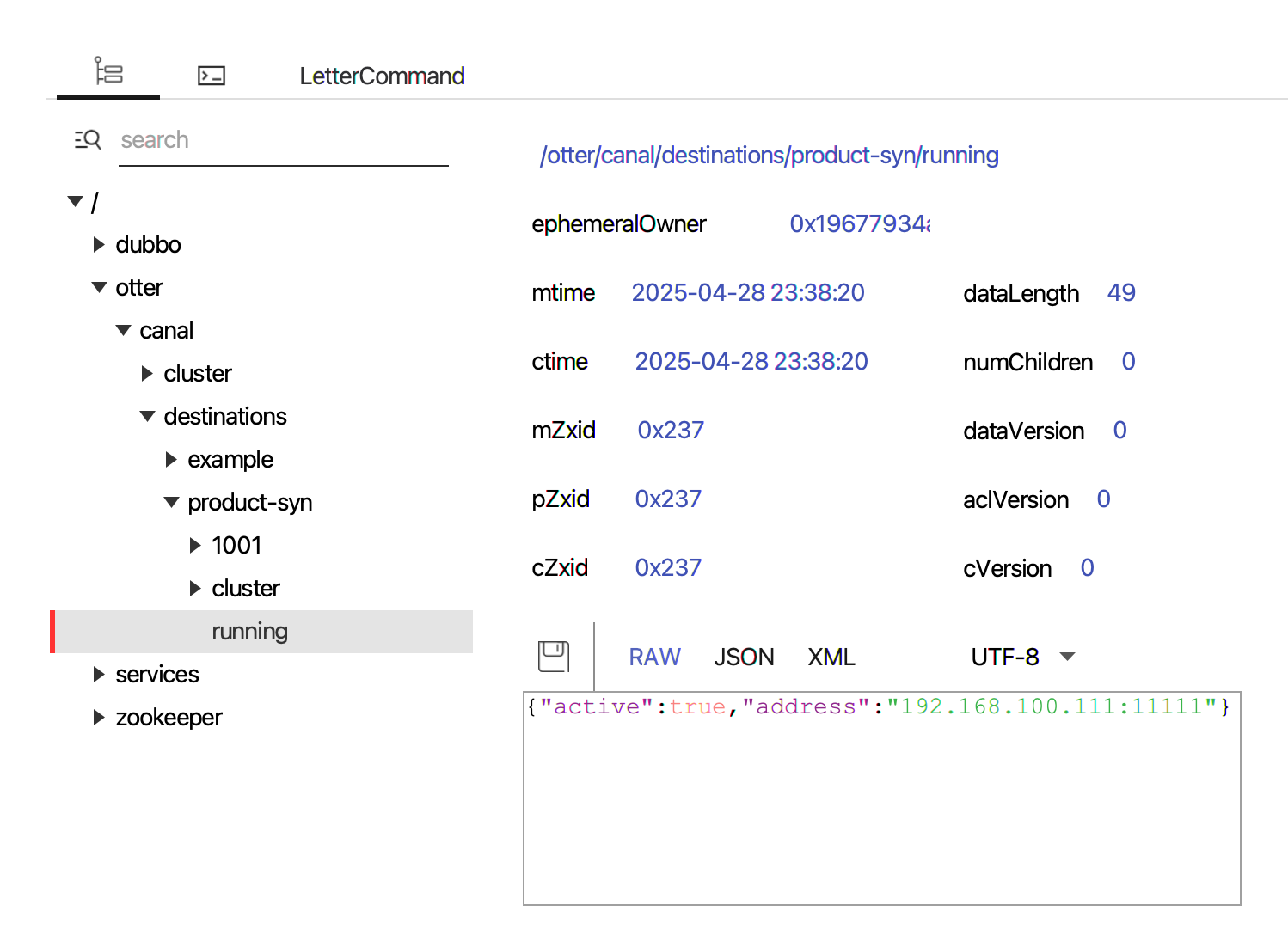Switch data view to XML format
The image size is (1288, 942).
coord(831,658)
